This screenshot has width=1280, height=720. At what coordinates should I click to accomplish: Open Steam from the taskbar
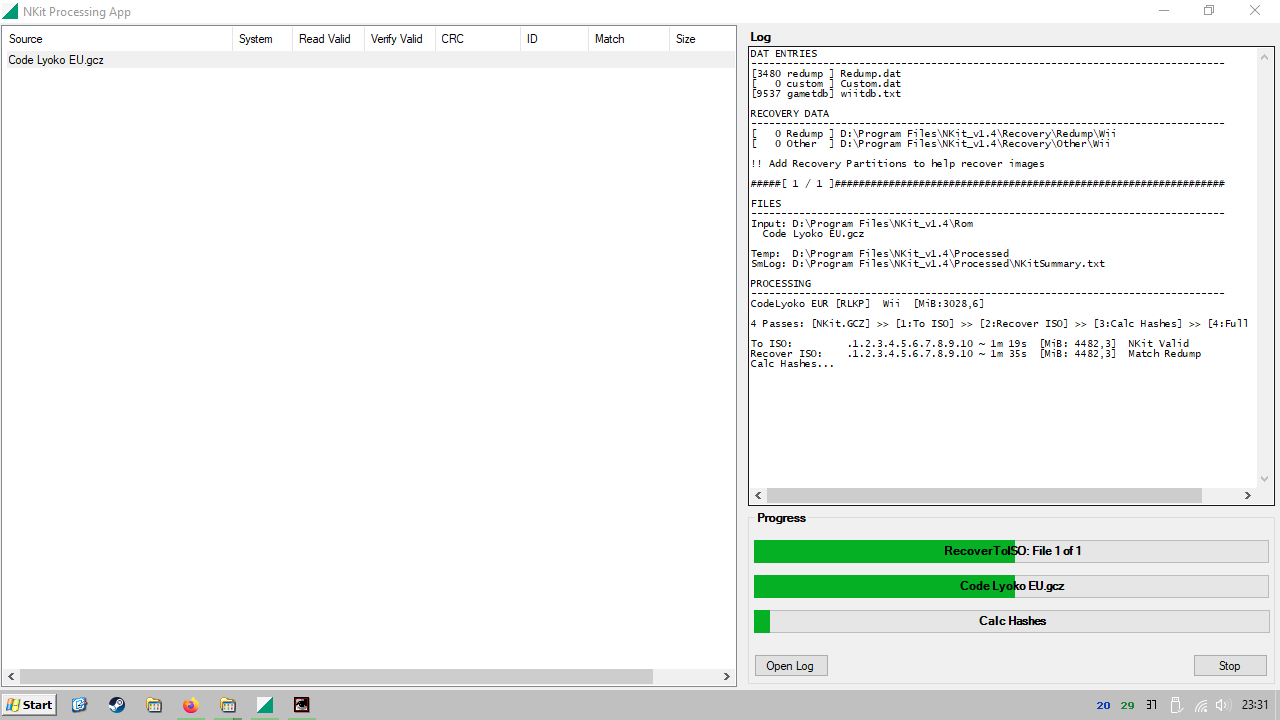pyautogui.click(x=117, y=705)
